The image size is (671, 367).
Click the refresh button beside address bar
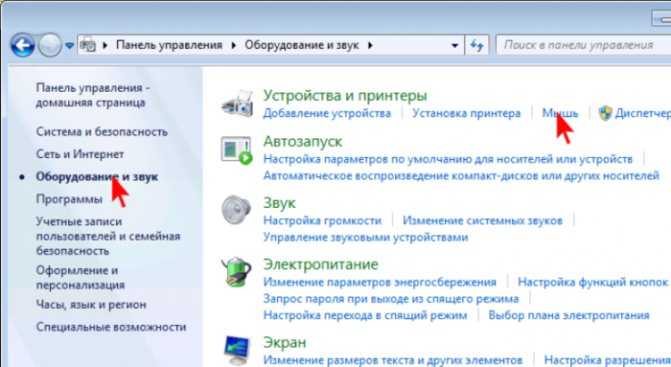(x=477, y=45)
